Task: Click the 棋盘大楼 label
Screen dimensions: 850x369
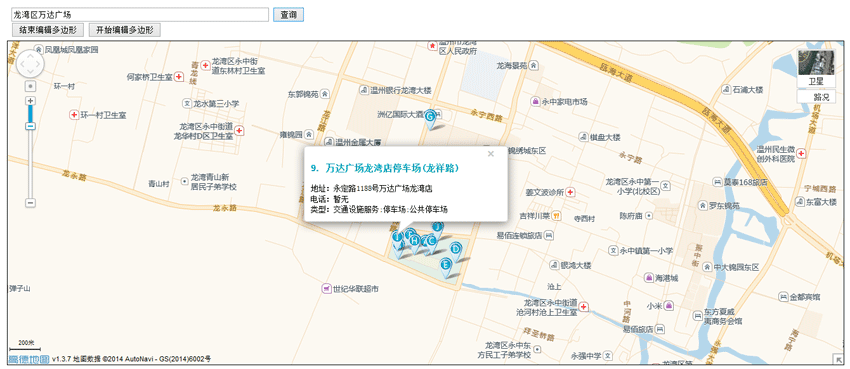Action: (x=605, y=137)
